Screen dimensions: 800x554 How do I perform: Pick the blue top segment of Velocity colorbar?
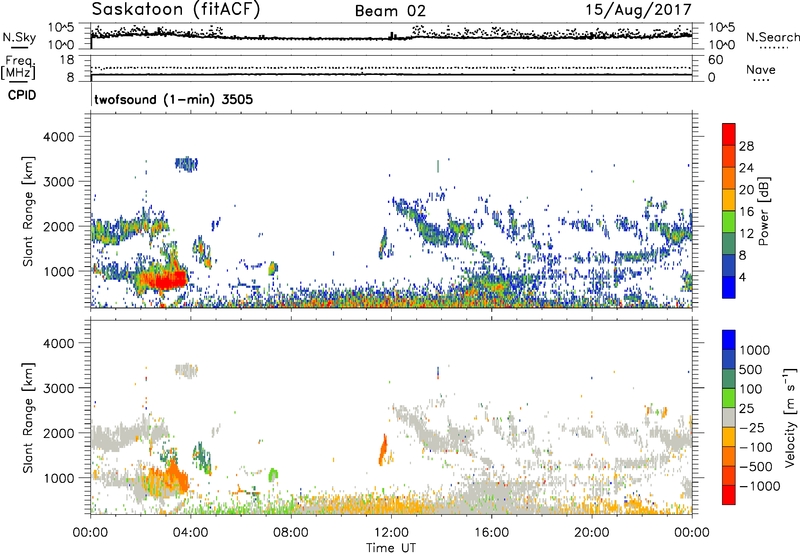729,340
